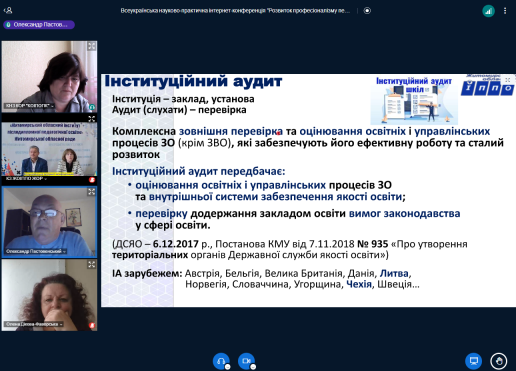Fullscreen Олександр Пастовенський's webcam
The width and height of the screenshot is (516, 371).
coord(91,192)
